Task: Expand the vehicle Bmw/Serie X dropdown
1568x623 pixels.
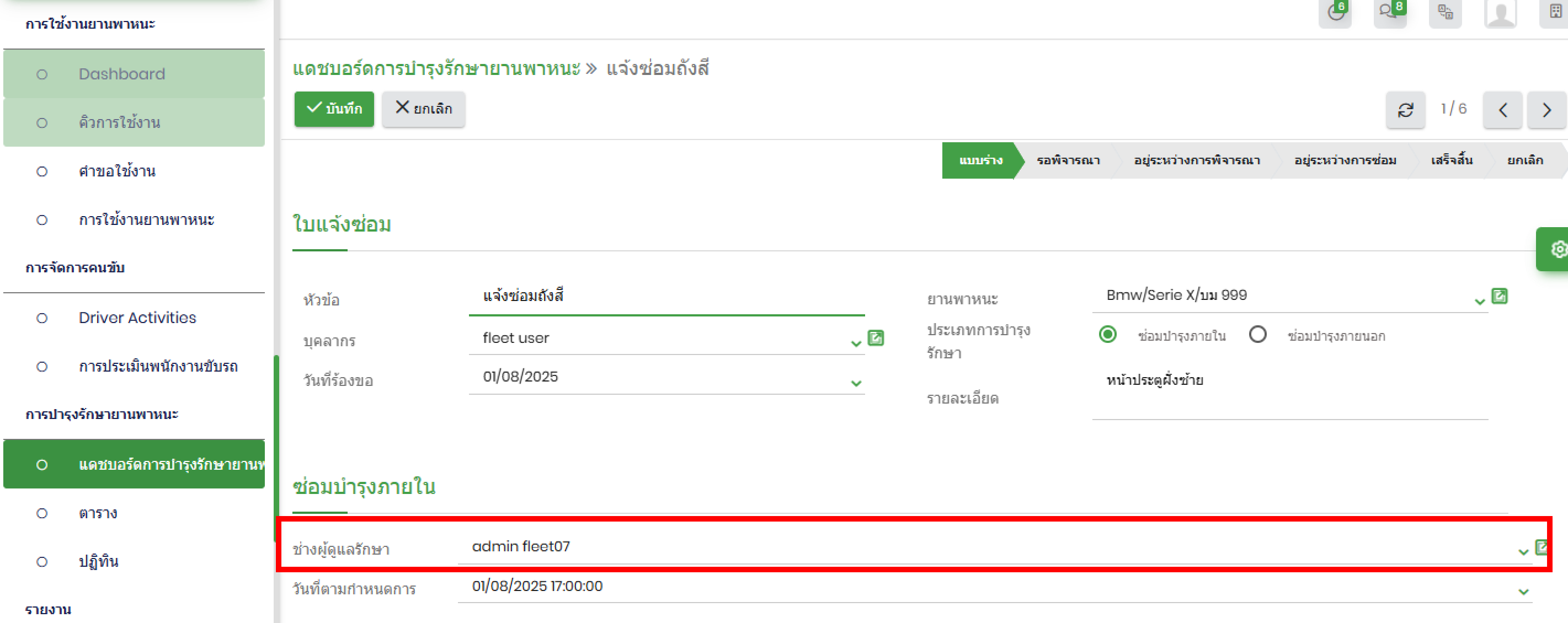Action: [1480, 302]
